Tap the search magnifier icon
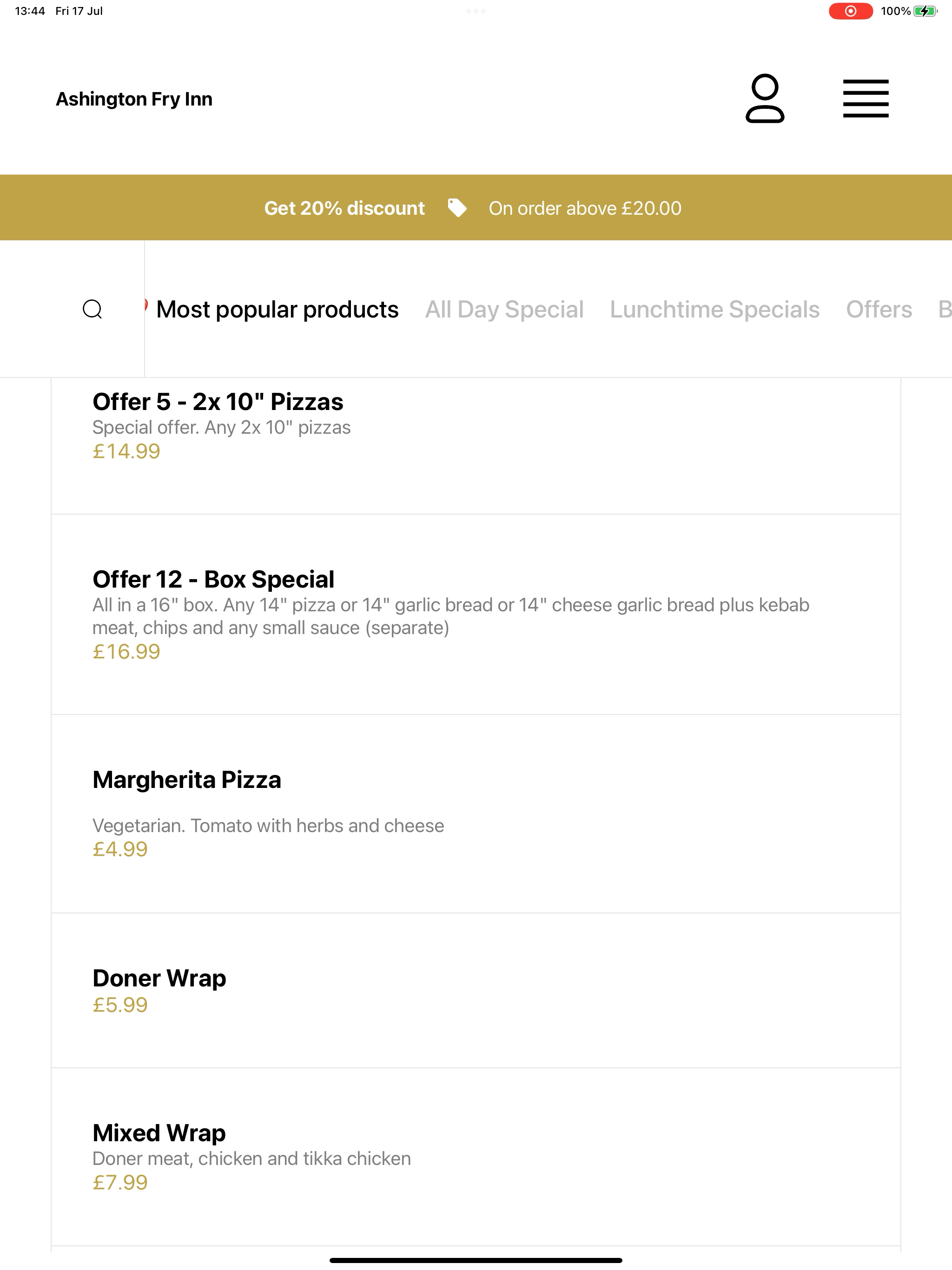Screen dimensions: 952x1270 click(x=93, y=309)
